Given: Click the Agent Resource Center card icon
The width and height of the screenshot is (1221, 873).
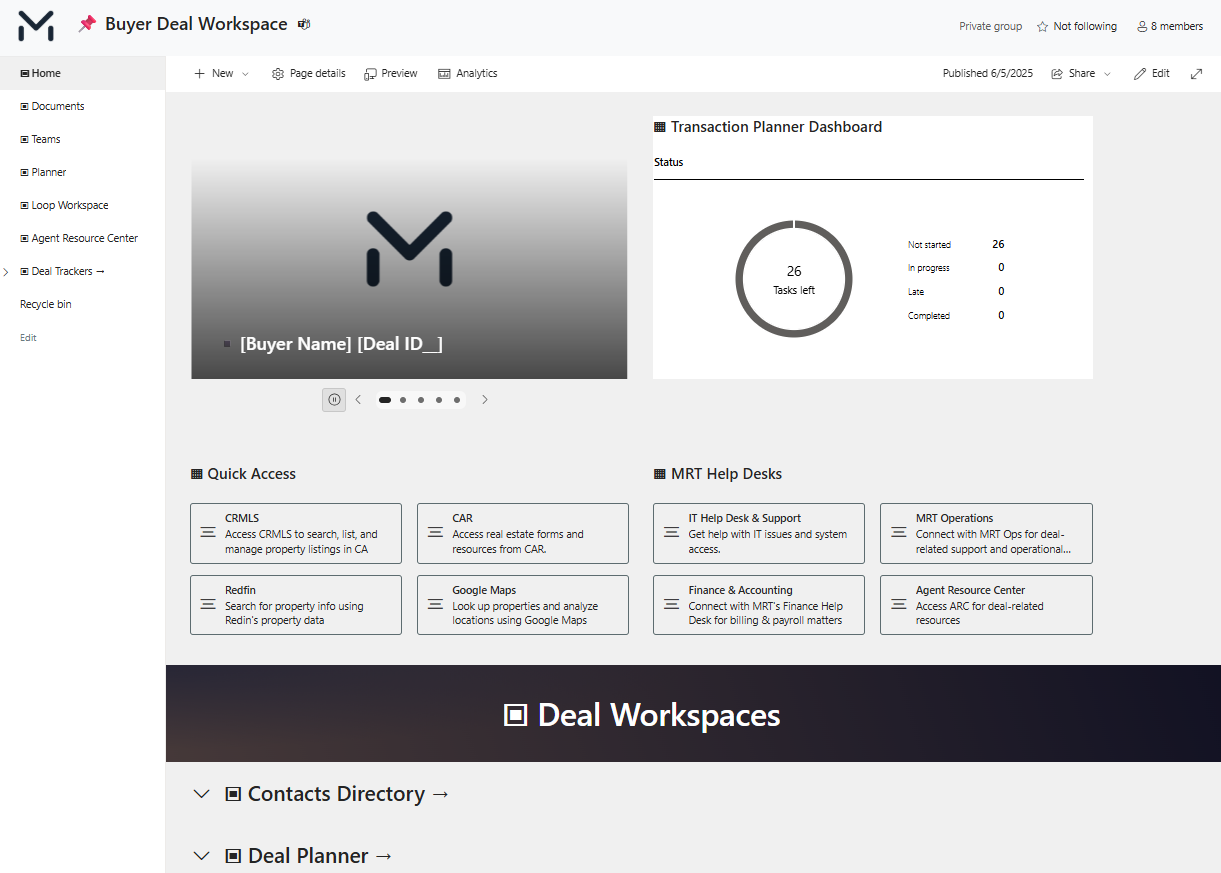Looking at the screenshot, I should tap(898, 605).
